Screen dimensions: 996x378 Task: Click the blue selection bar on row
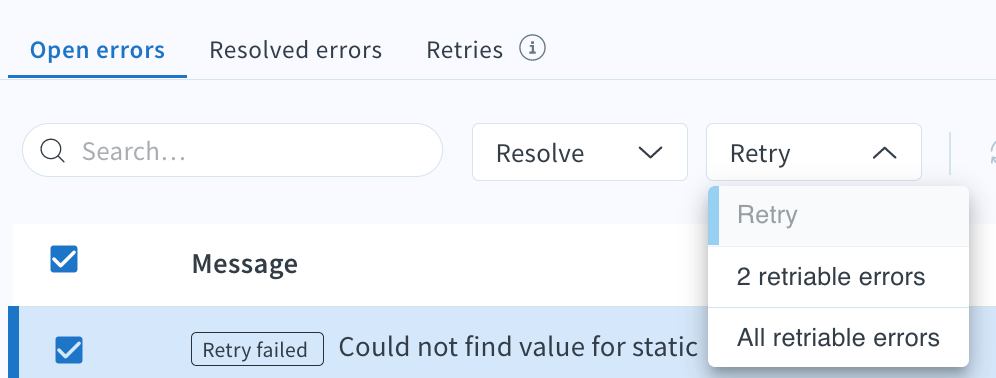coord(13,342)
